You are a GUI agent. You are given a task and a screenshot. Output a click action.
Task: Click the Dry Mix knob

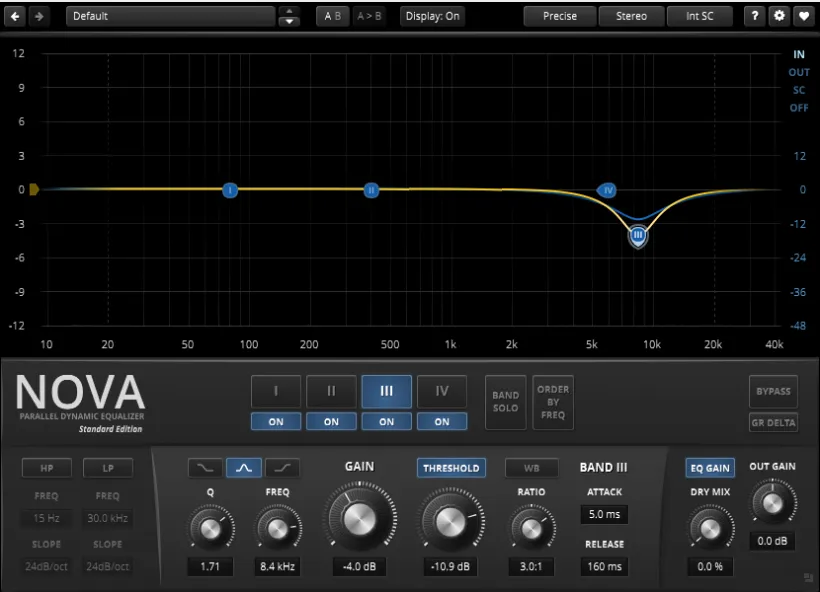click(x=710, y=529)
